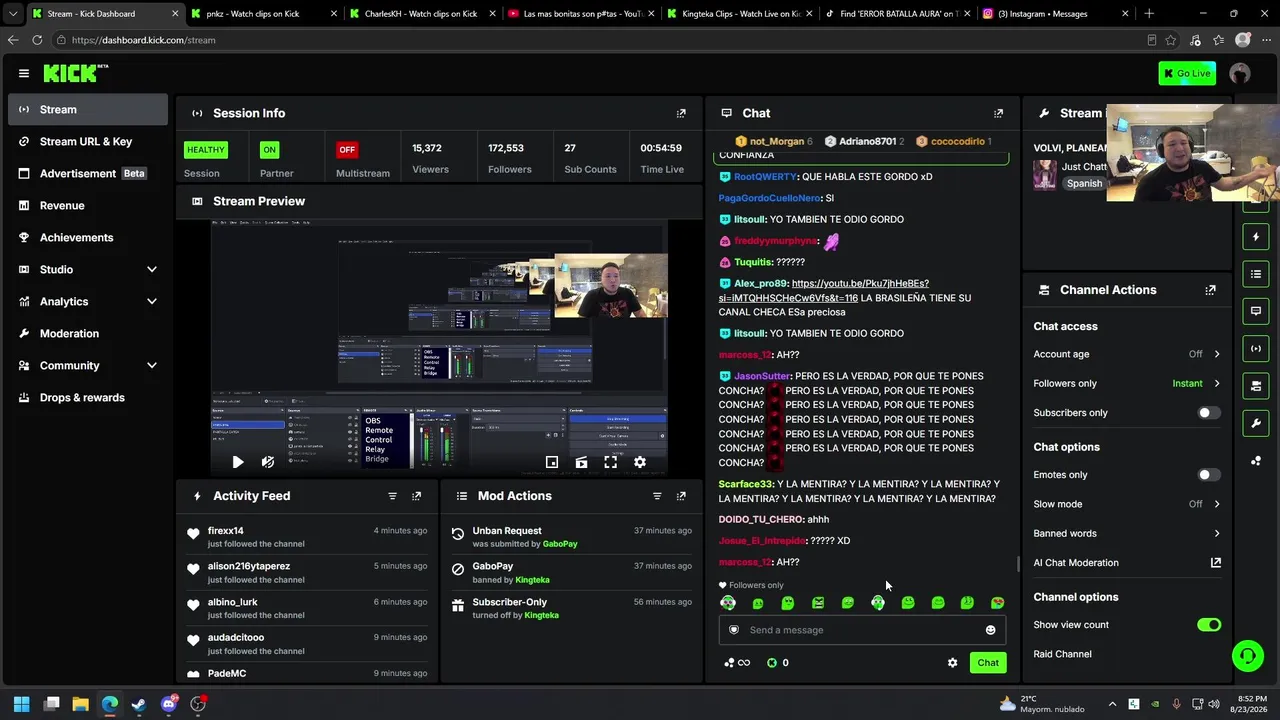
Task: Open the Achievements page
Action: pos(88,237)
